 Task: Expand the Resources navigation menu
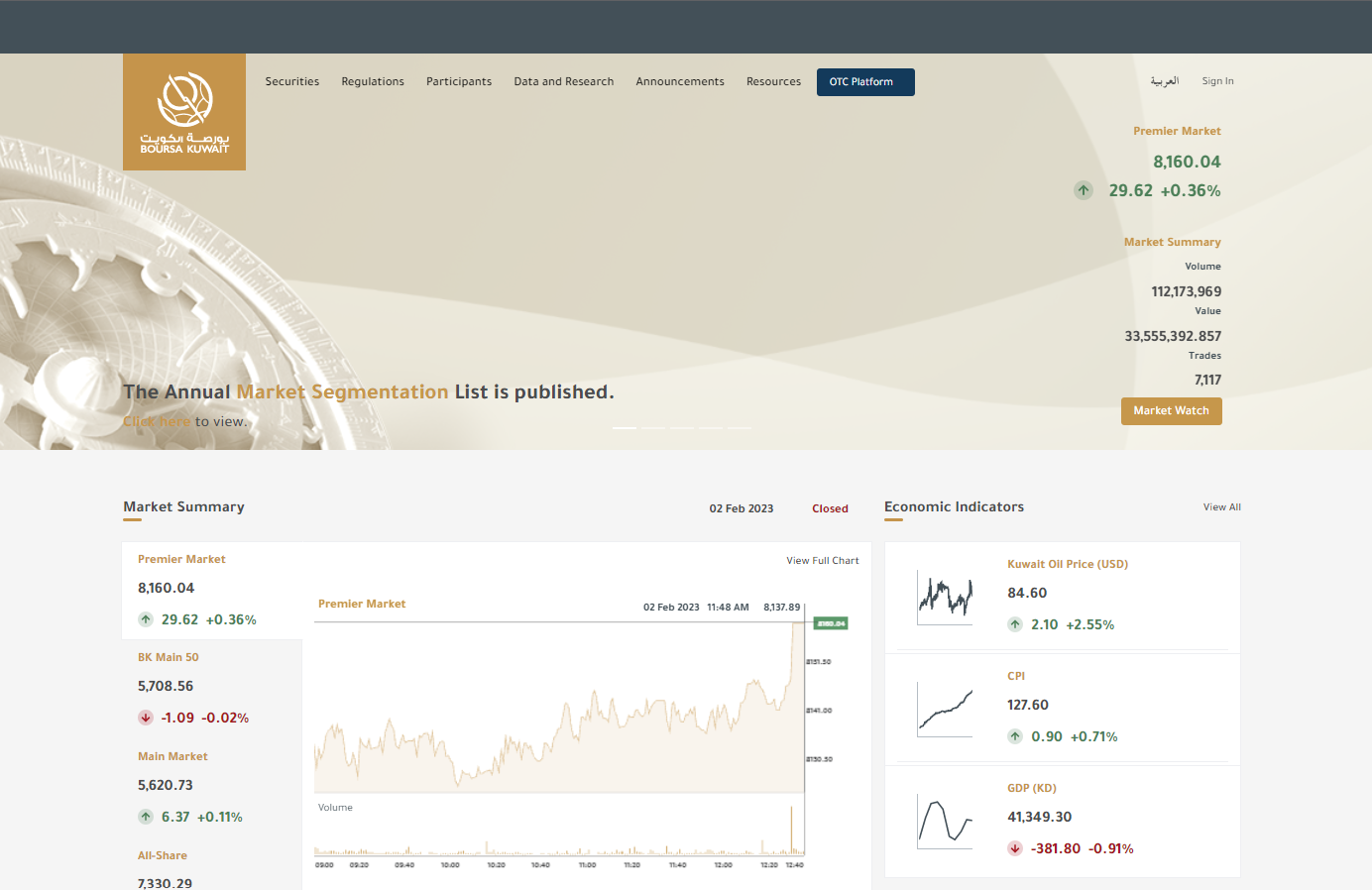(x=773, y=82)
